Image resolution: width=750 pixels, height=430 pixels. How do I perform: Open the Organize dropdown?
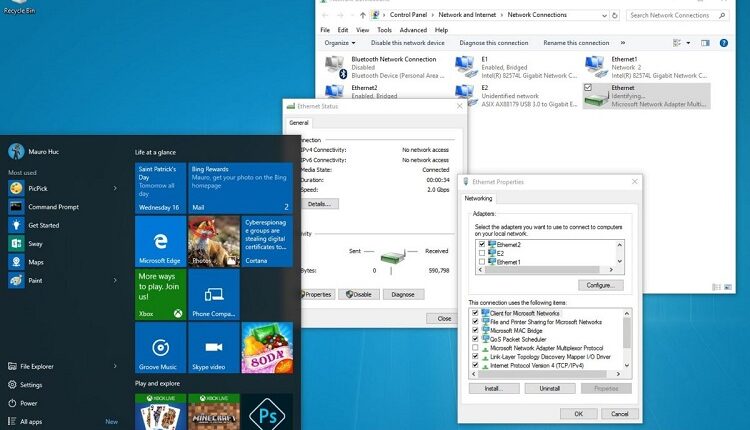pos(340,43)
